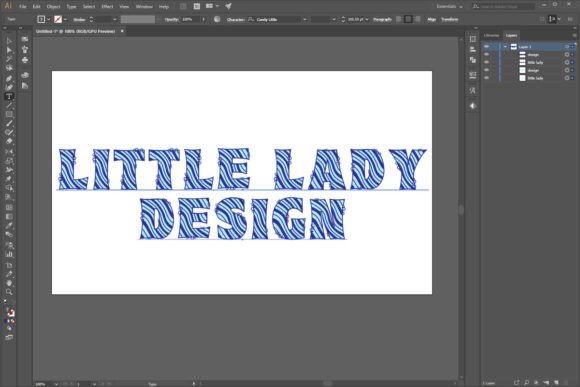Select the Type tool
The height and width of the screenshot is (387, 580).
click(9, 97)
